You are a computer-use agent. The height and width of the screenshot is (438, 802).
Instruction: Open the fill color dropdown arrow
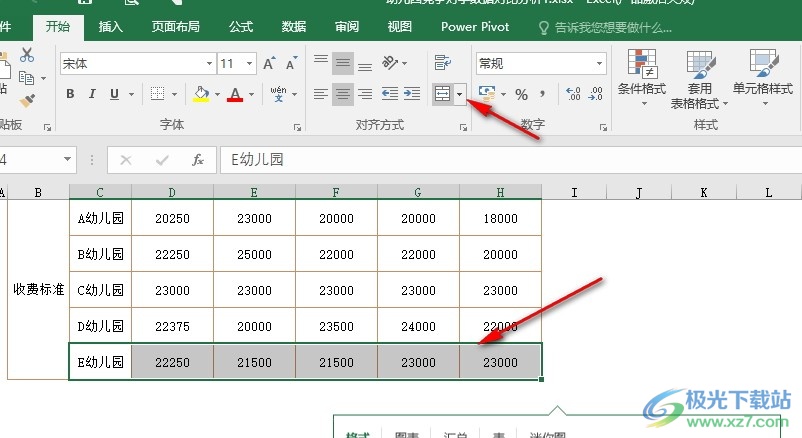point(217,94)
